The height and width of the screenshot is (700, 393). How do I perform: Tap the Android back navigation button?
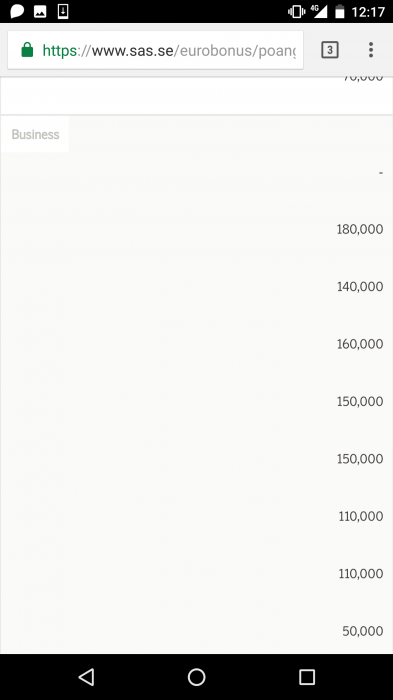click(x=86, y=677)
